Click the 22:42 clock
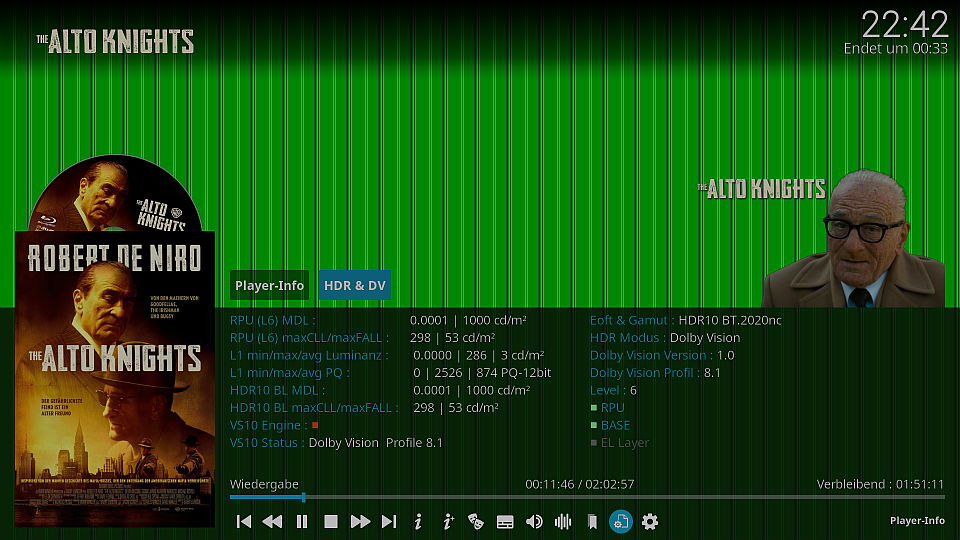The height and width of the screenshot is (540, 960). (x=904, y=25)
